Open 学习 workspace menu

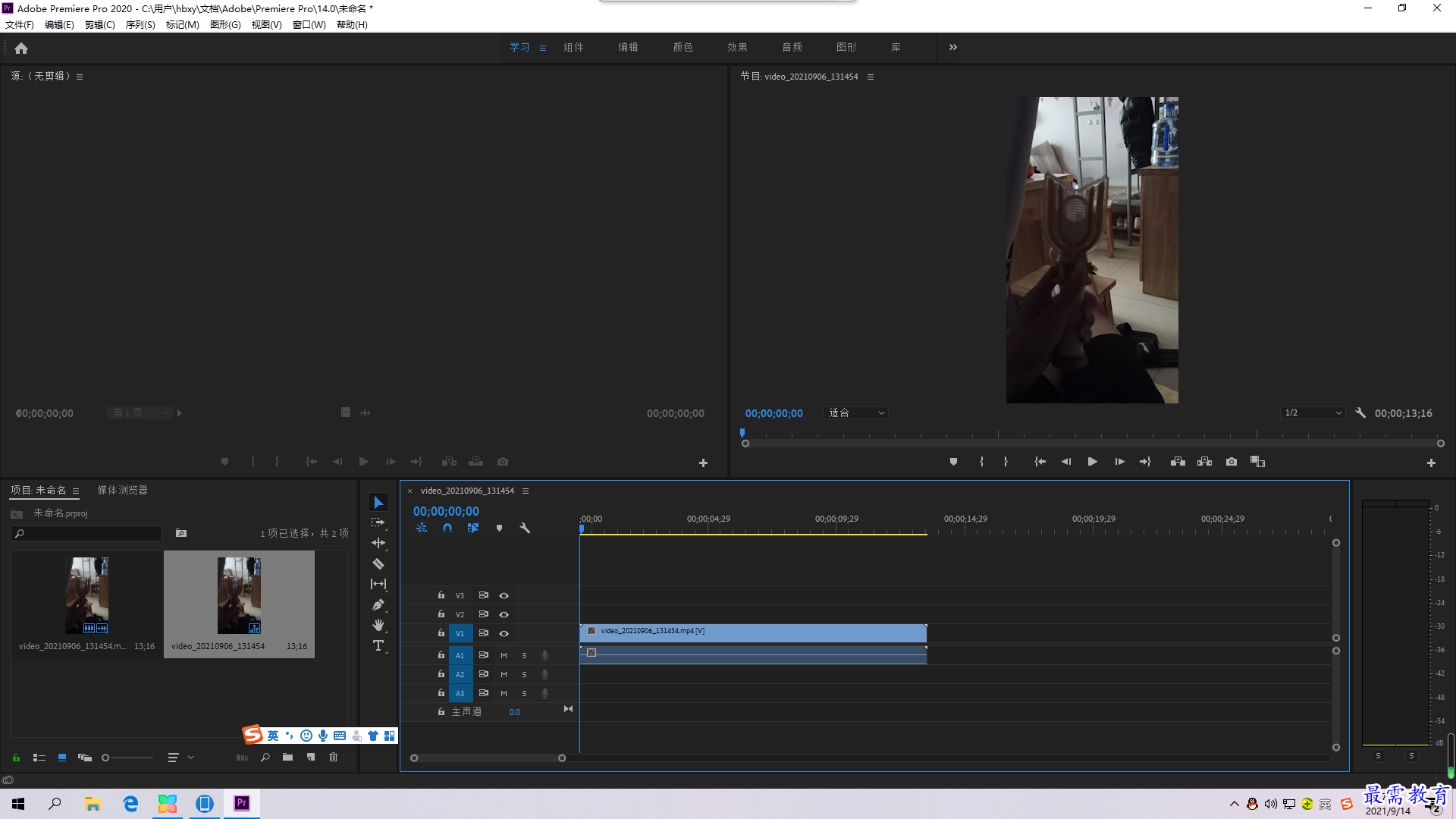point(543,48)
